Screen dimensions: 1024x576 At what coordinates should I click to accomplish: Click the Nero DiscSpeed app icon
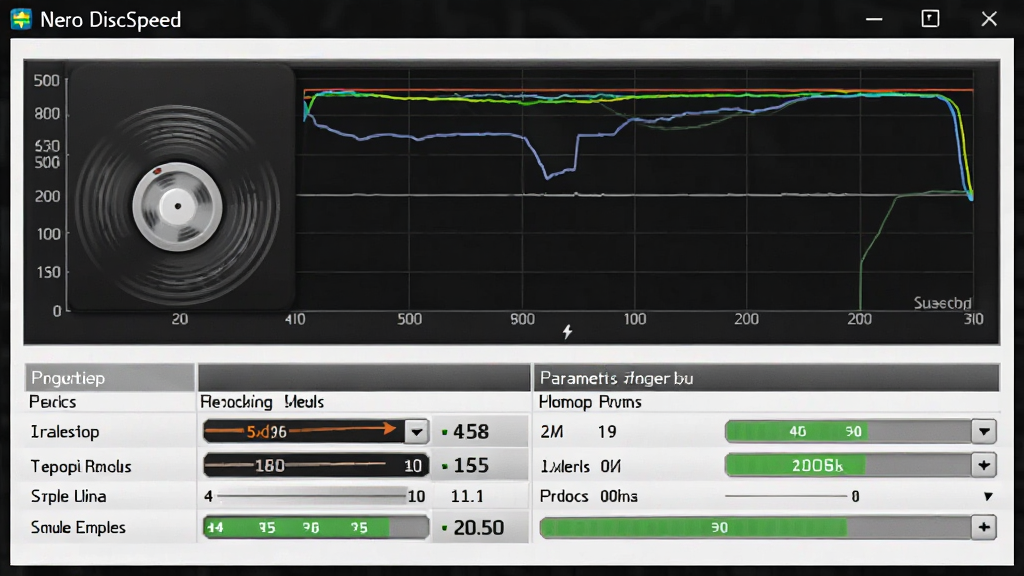tap(21, 19)
